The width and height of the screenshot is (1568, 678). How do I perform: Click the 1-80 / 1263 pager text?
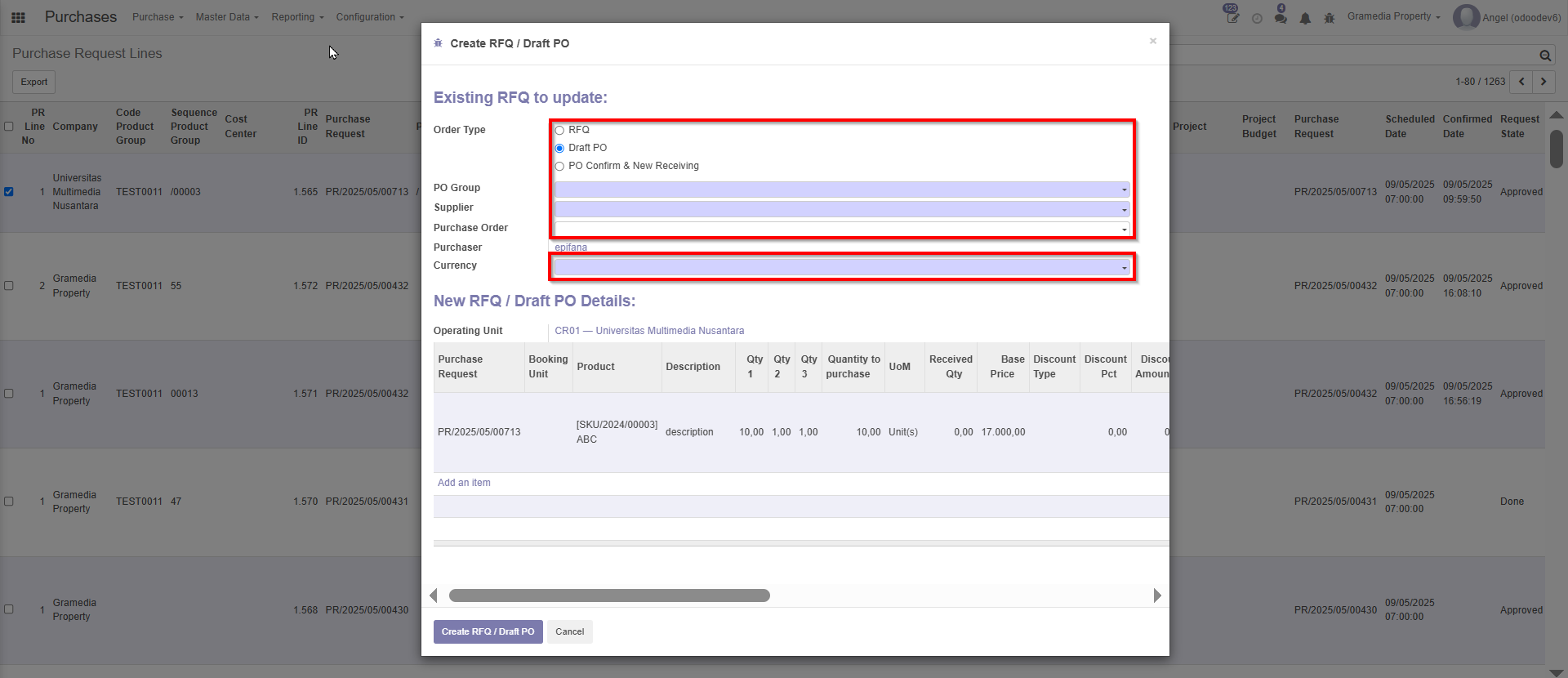click(x=1480, y=82)
